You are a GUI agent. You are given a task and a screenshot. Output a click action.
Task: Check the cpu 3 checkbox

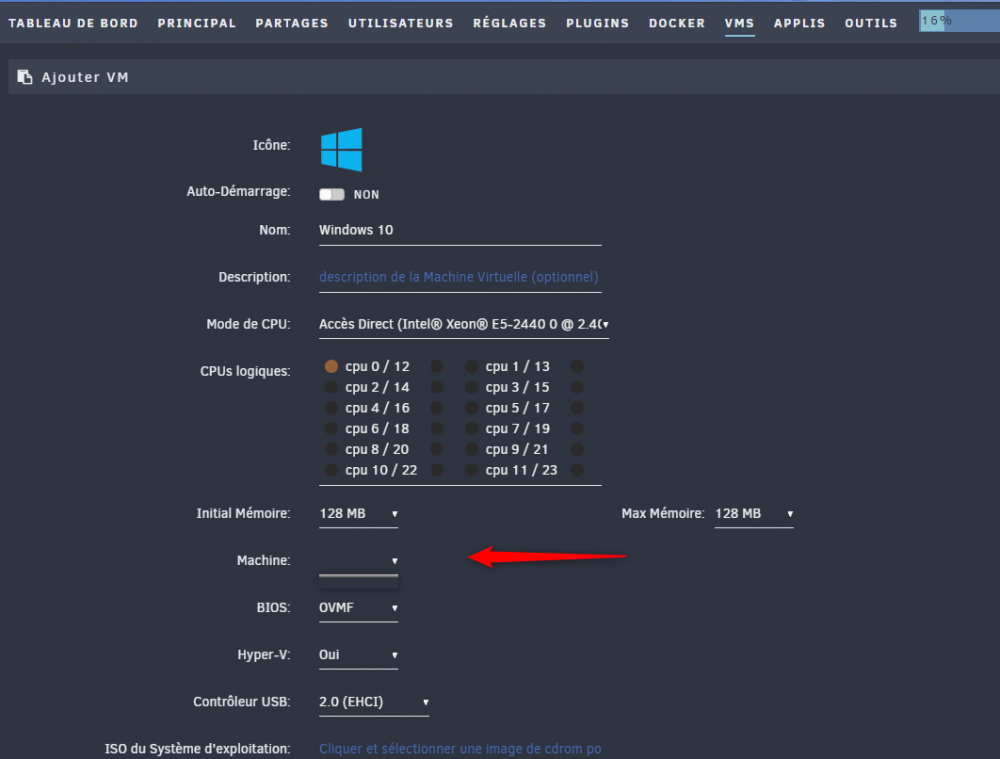[x=471, y=387]
